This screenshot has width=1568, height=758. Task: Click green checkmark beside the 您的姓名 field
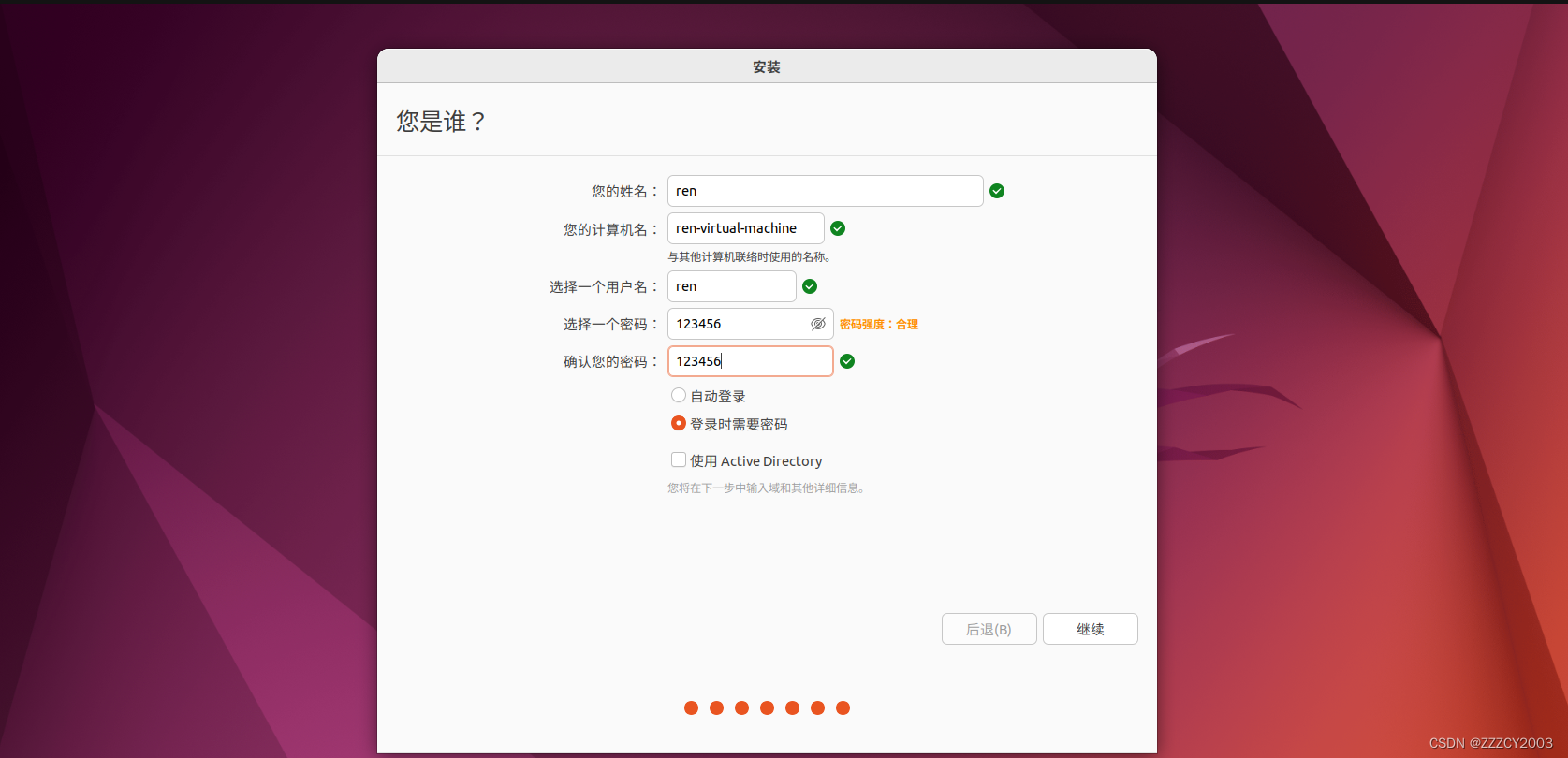click(997, 191)
